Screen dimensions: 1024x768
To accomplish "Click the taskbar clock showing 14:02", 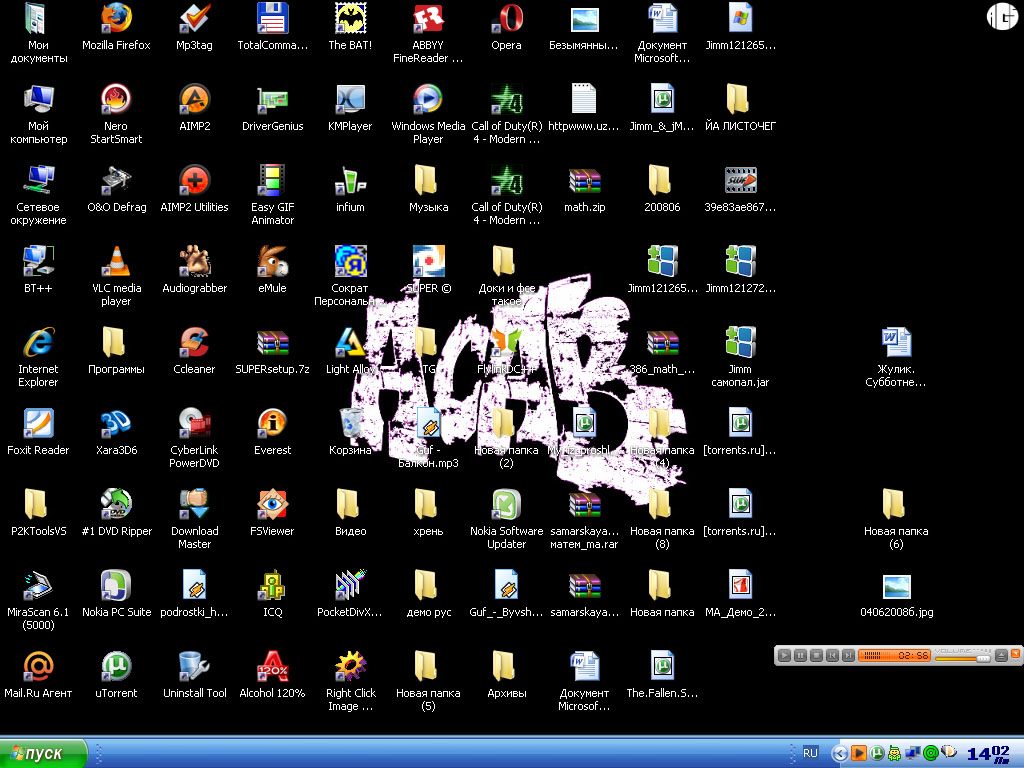I will point(989,754).
